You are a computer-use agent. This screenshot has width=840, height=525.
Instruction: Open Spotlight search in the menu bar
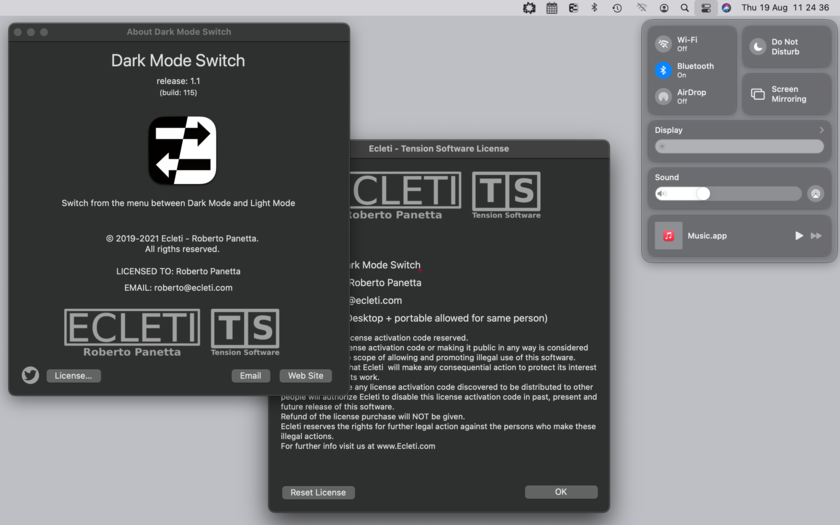(685, 8)
